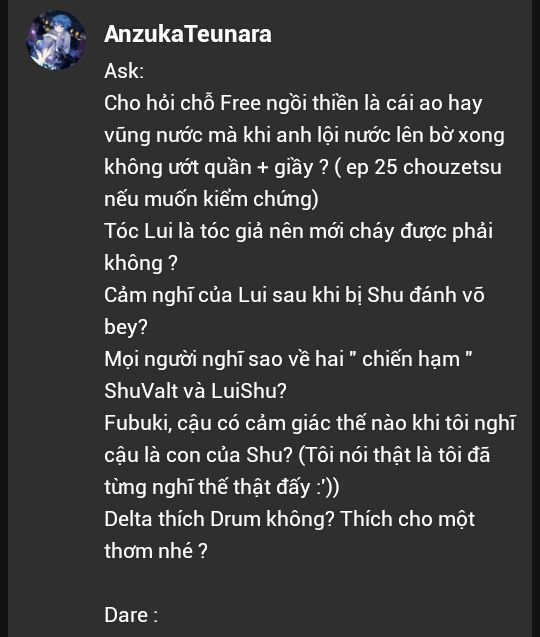Click the word "bey?" in the comment
This screenshot has height=637, width=540.
(x=126, y=327)
